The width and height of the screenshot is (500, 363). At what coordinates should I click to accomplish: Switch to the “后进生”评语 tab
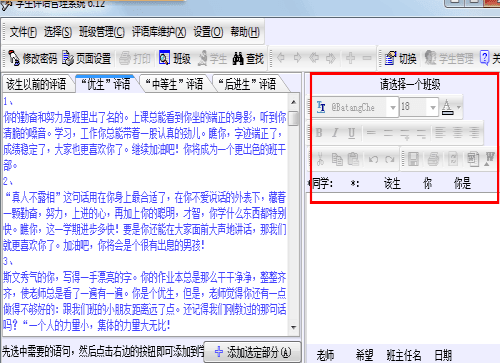pos(247,84)
